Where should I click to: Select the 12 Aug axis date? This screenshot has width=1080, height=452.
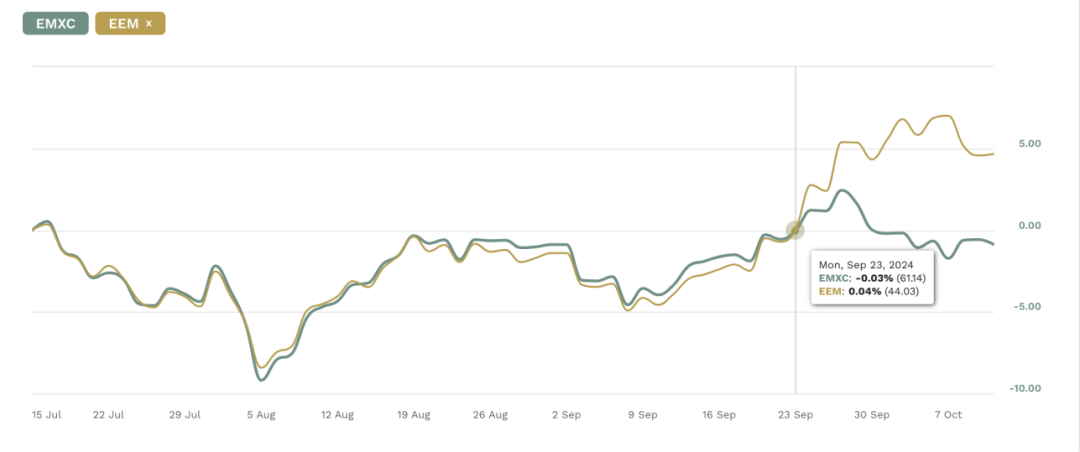click(x=337, y=414)
